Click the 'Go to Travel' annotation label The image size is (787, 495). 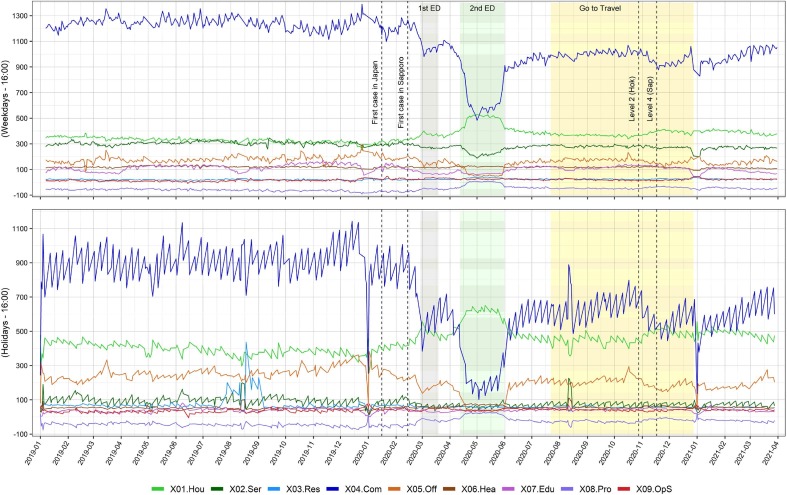pos(600,8)
